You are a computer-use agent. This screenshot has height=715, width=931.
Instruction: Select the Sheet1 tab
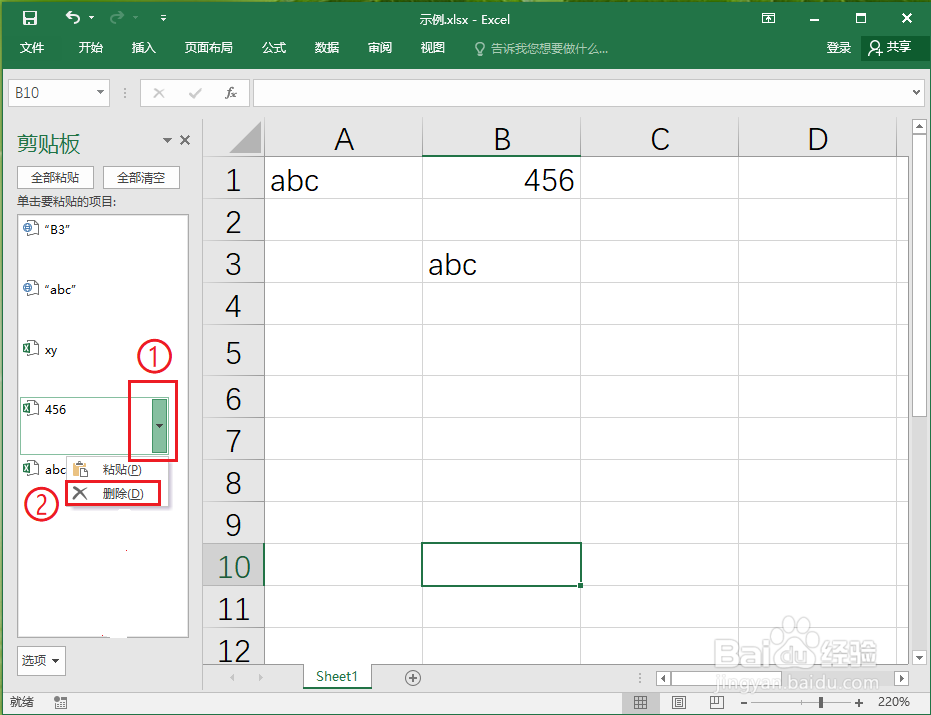coord(337,677)
